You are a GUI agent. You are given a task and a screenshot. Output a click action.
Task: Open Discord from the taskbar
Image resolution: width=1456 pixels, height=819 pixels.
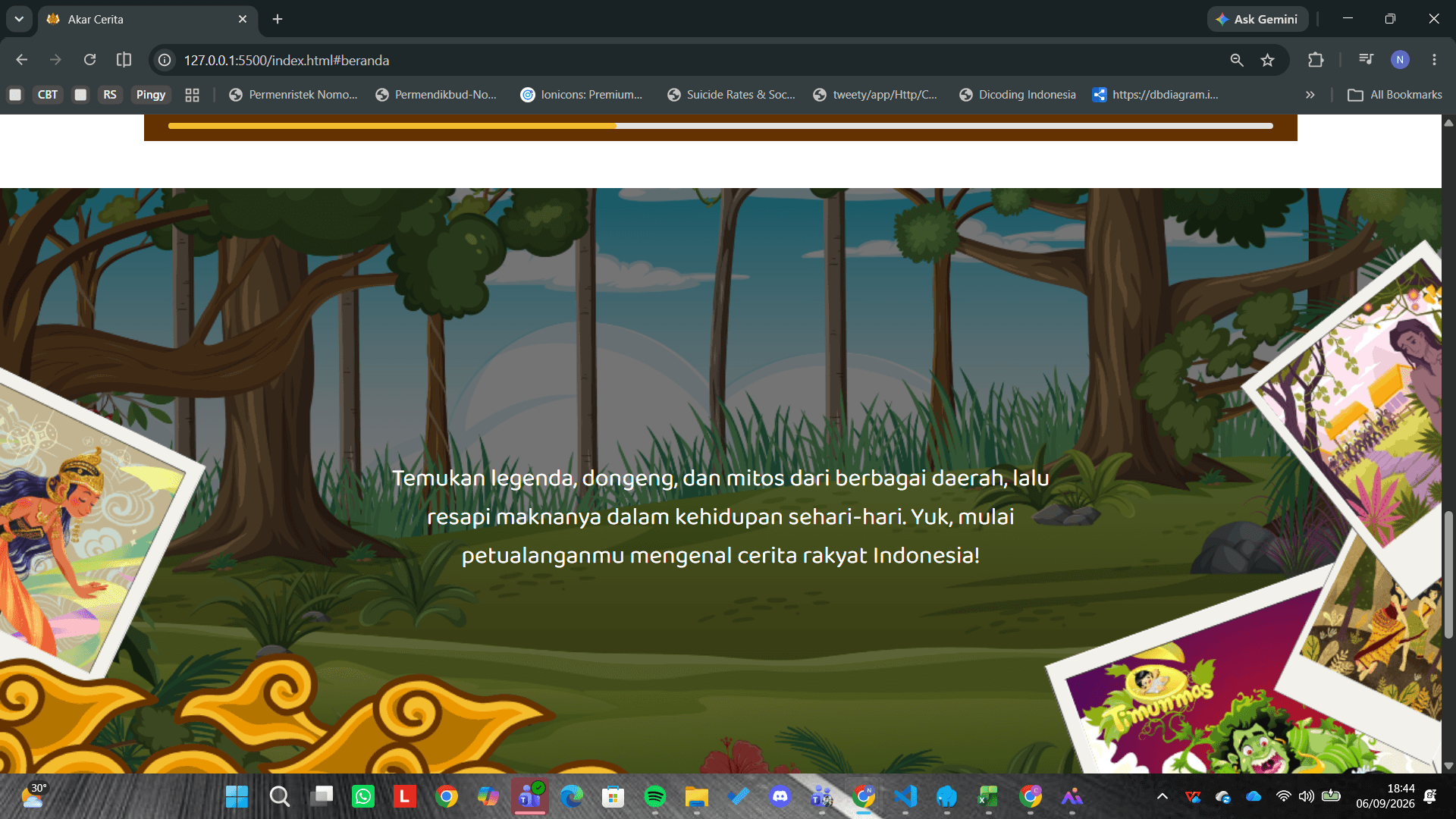point(780,796)
